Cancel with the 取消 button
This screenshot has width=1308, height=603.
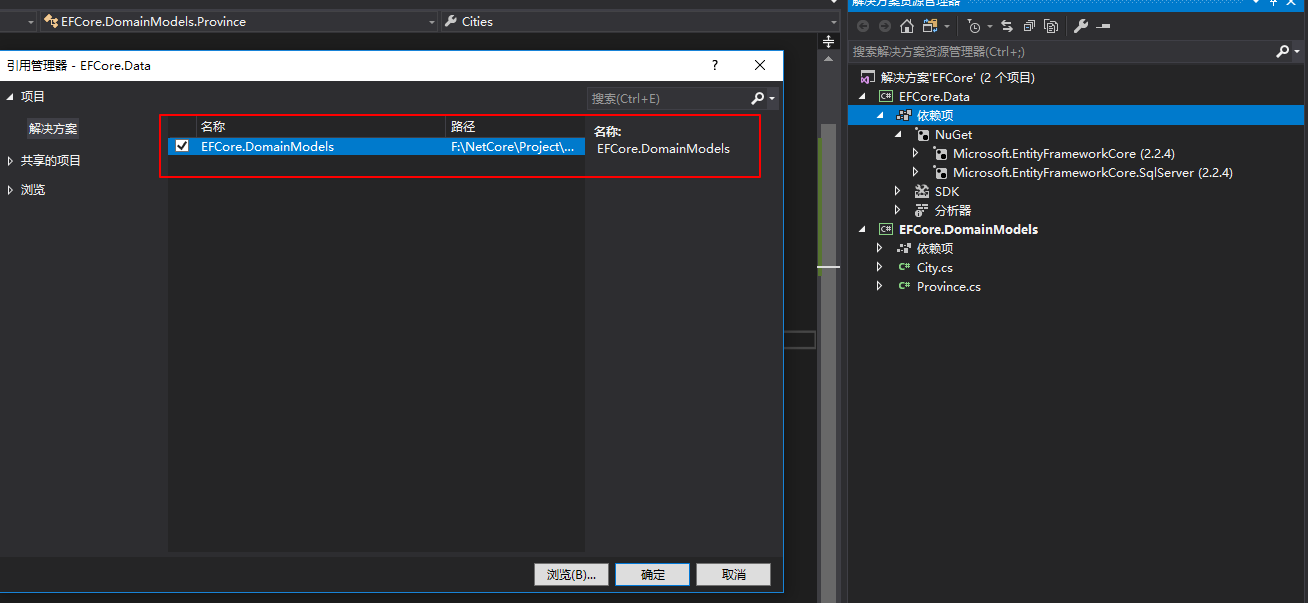click(x=734, y=574)
